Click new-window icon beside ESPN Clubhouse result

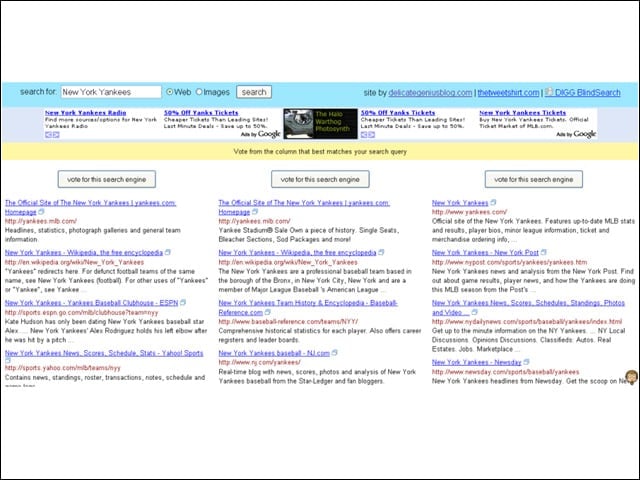(183, 302)
